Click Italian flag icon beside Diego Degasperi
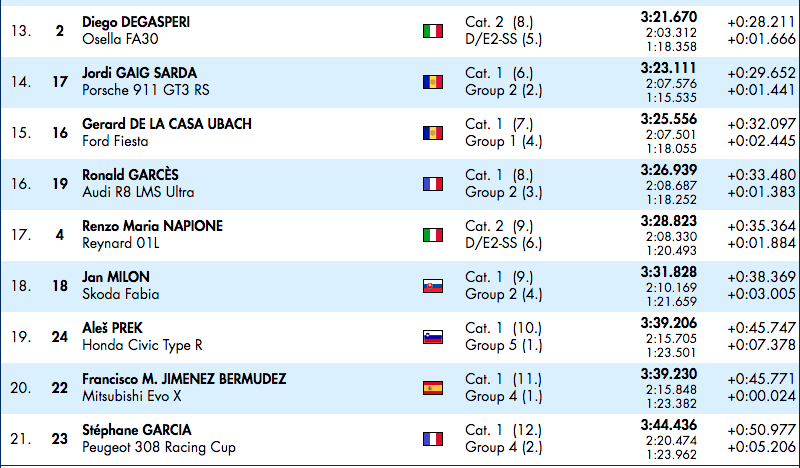This screenshot has width=800, height=468. click(x=433, y=31)
